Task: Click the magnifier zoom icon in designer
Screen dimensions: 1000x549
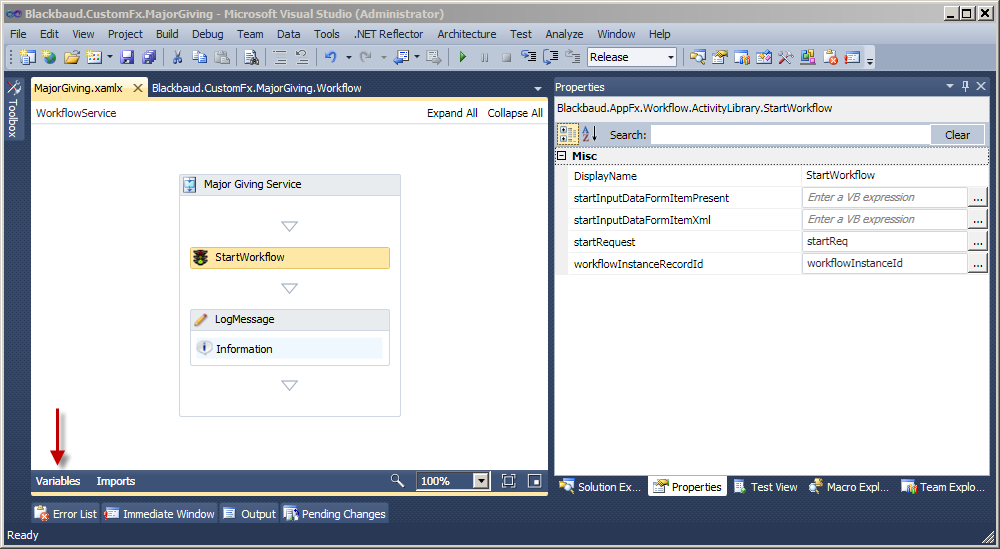Action: (398, 481)
